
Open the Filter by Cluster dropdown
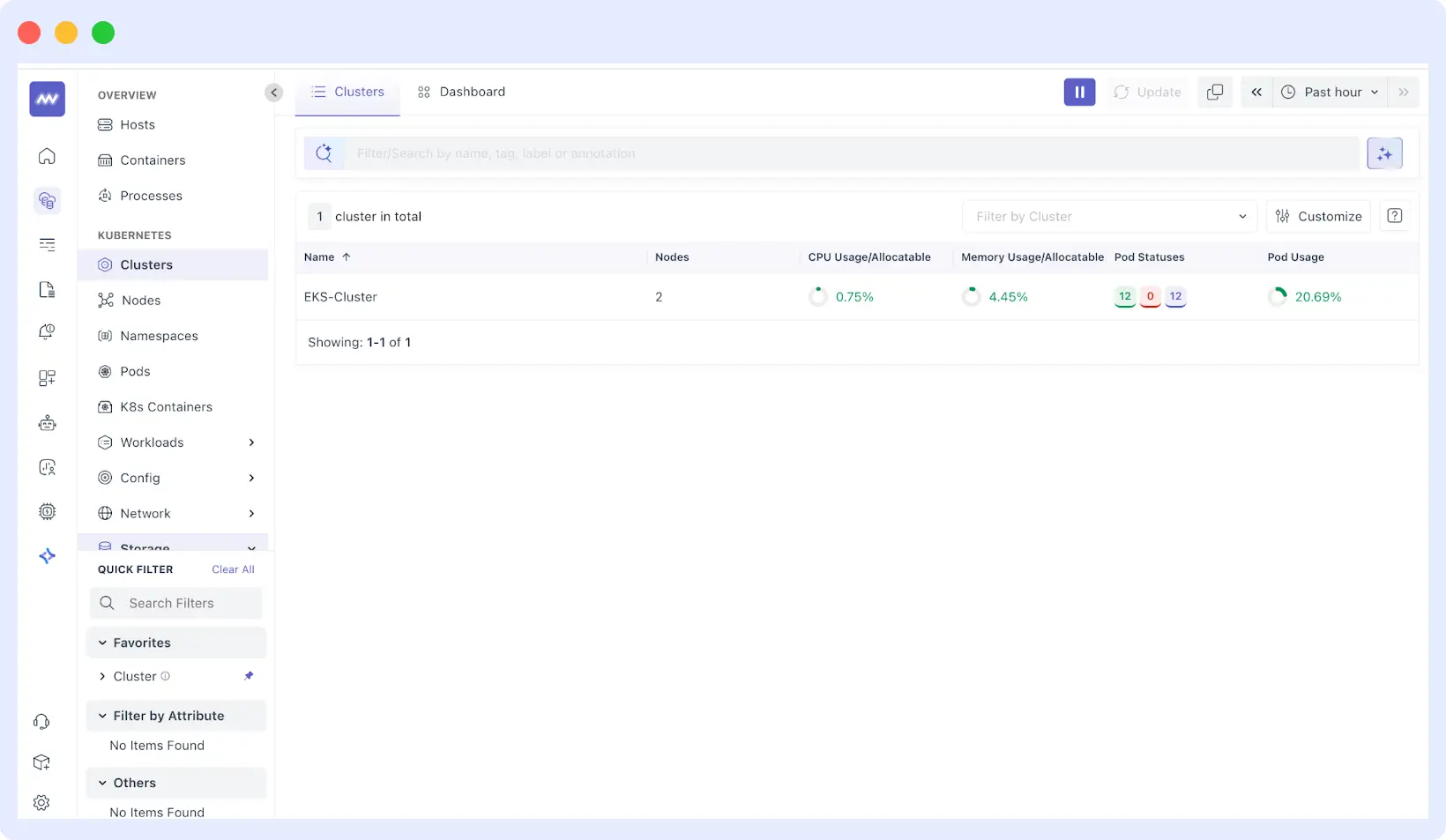[1109, 216]
